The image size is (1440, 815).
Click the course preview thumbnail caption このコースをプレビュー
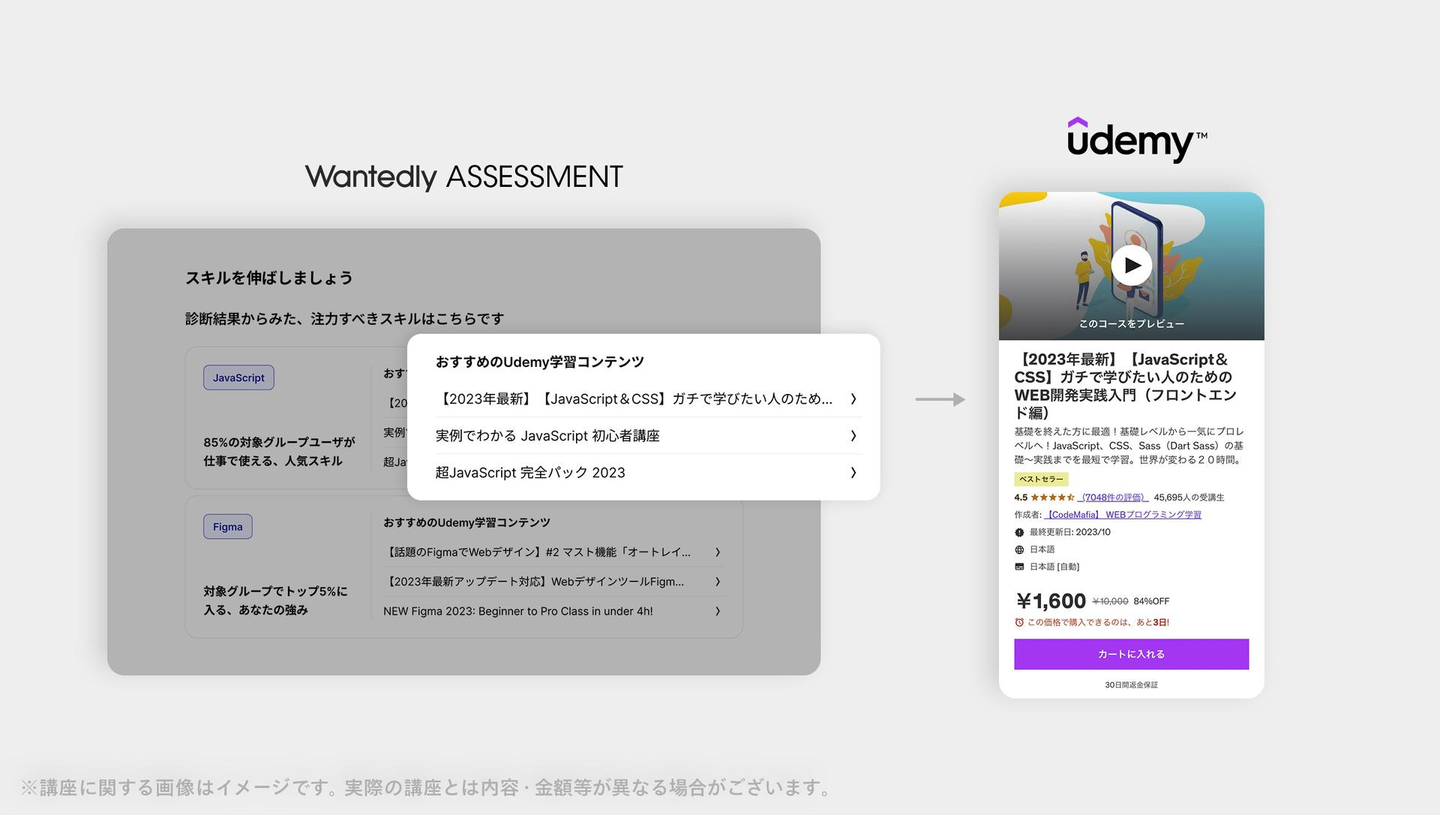point(1131,324)
